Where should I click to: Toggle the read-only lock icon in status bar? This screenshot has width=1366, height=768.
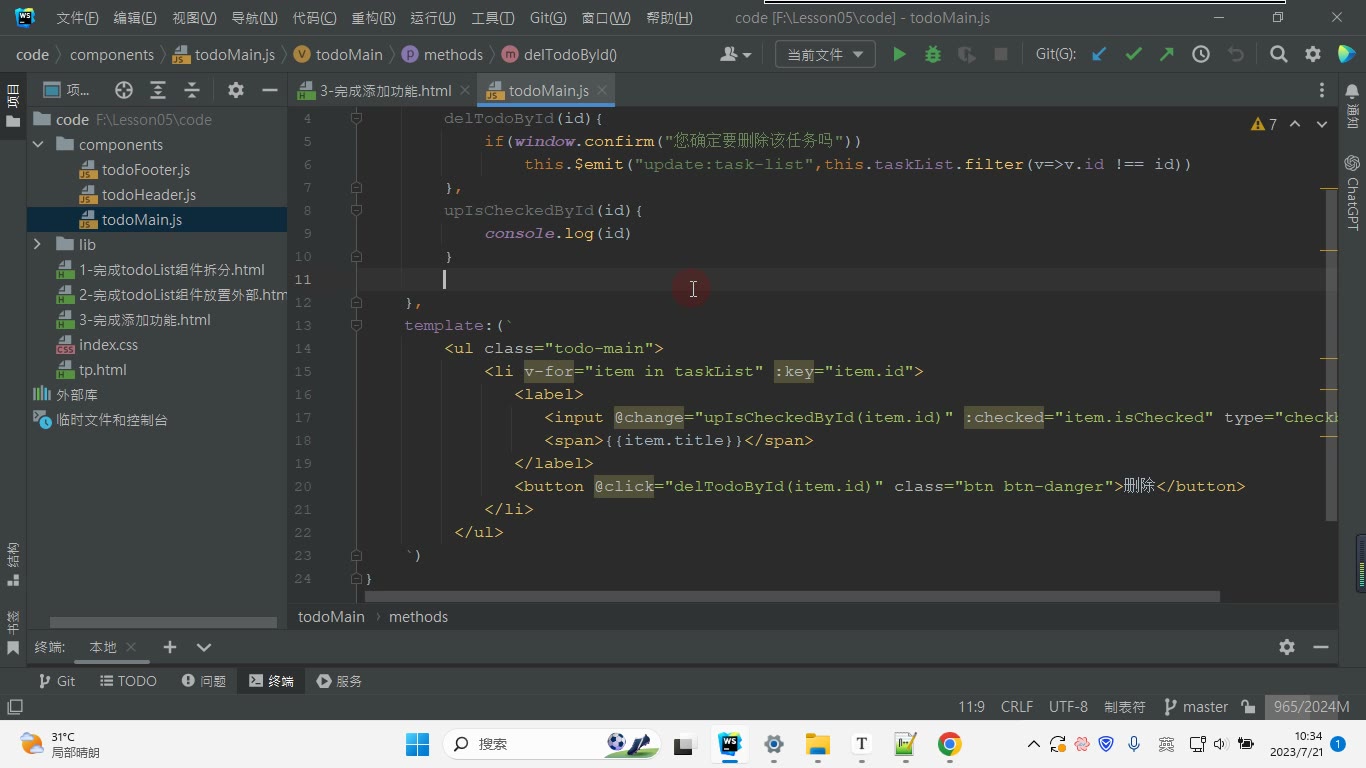(x=1248, y=706)
